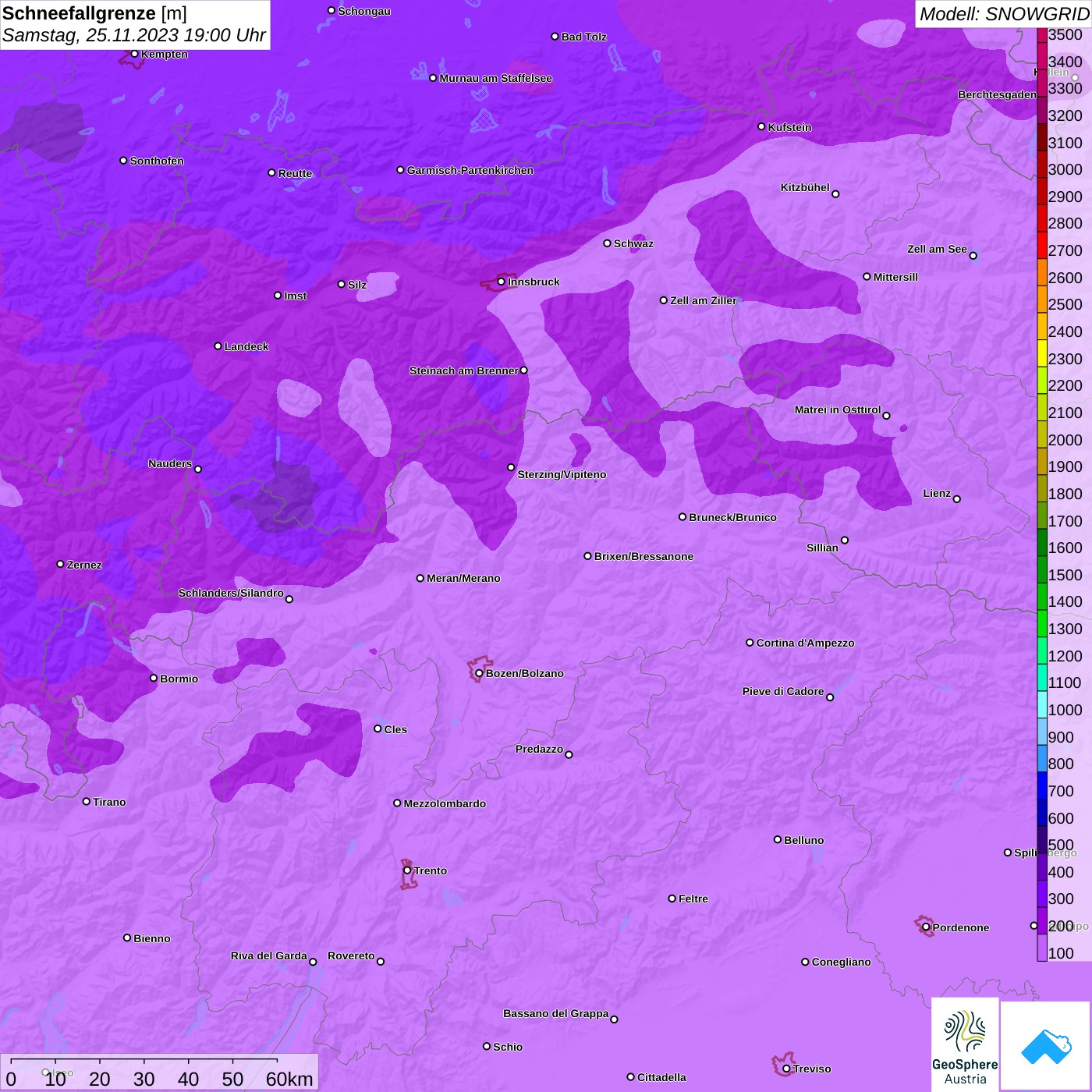Click the Kempten city marker dot
Viewport: 1092px width, 1092px height.
134,54
